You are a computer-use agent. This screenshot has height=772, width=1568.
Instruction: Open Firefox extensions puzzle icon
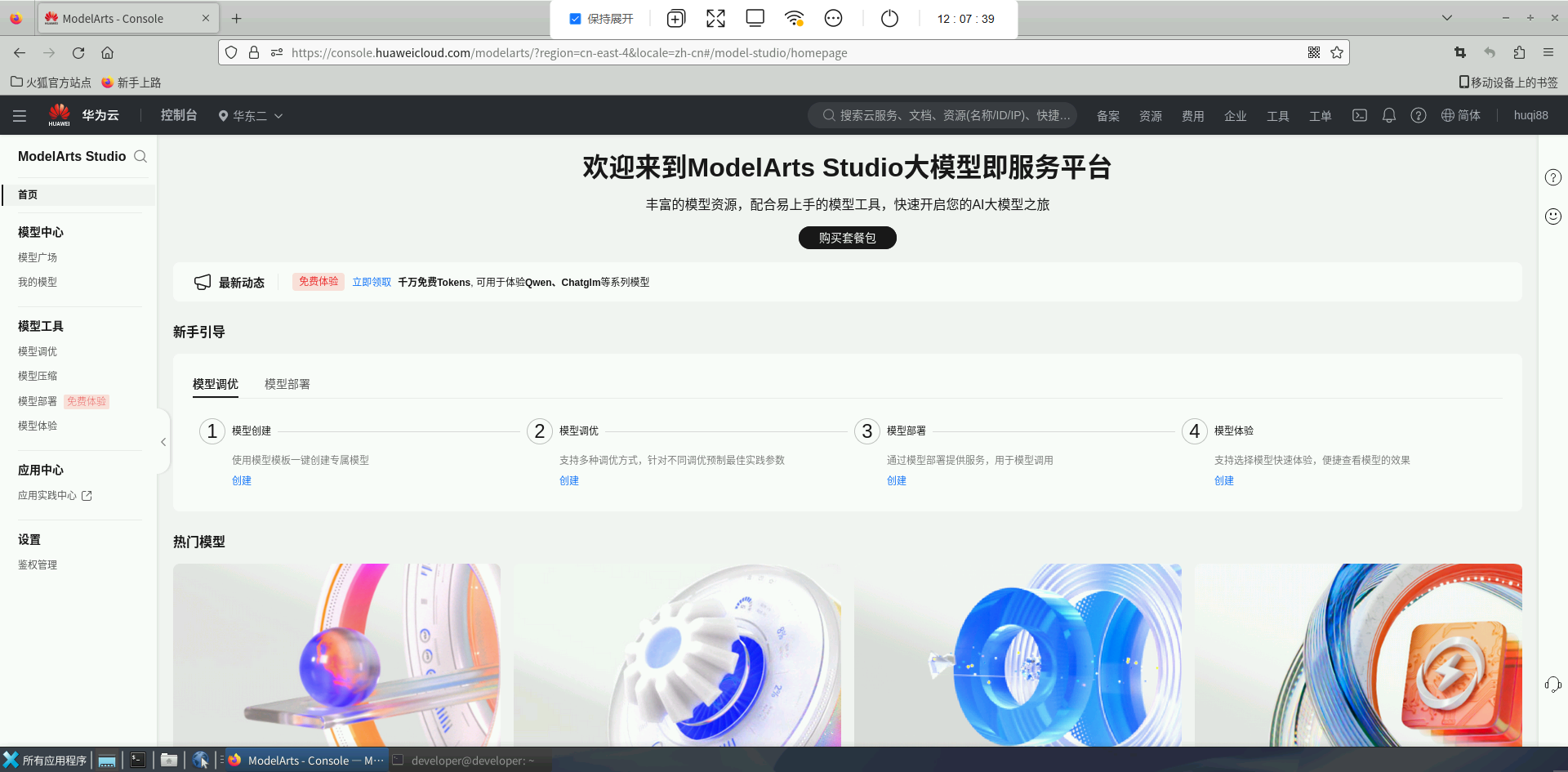click(1519, 52)
